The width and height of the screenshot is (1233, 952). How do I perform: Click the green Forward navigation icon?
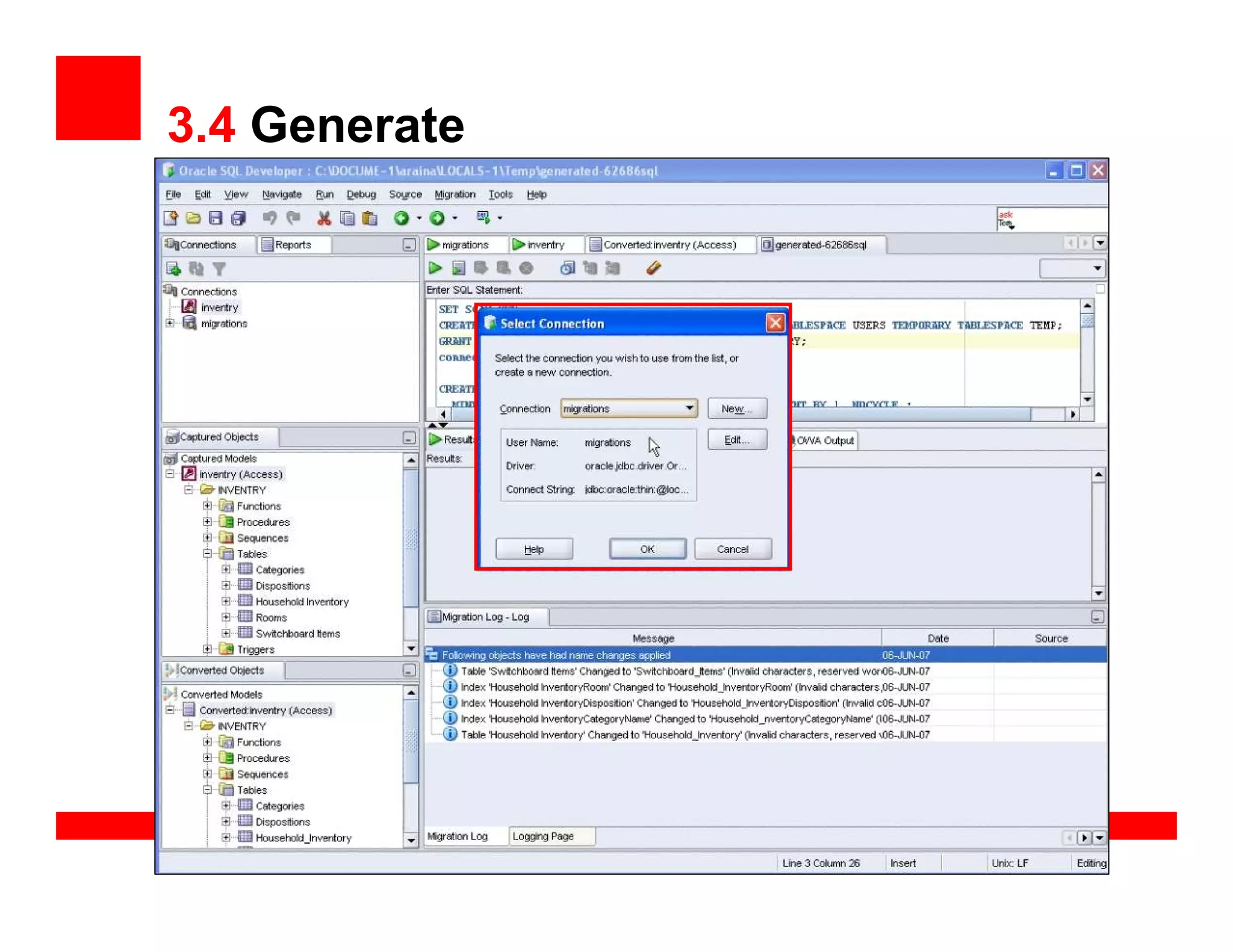[x=437, y=218]
